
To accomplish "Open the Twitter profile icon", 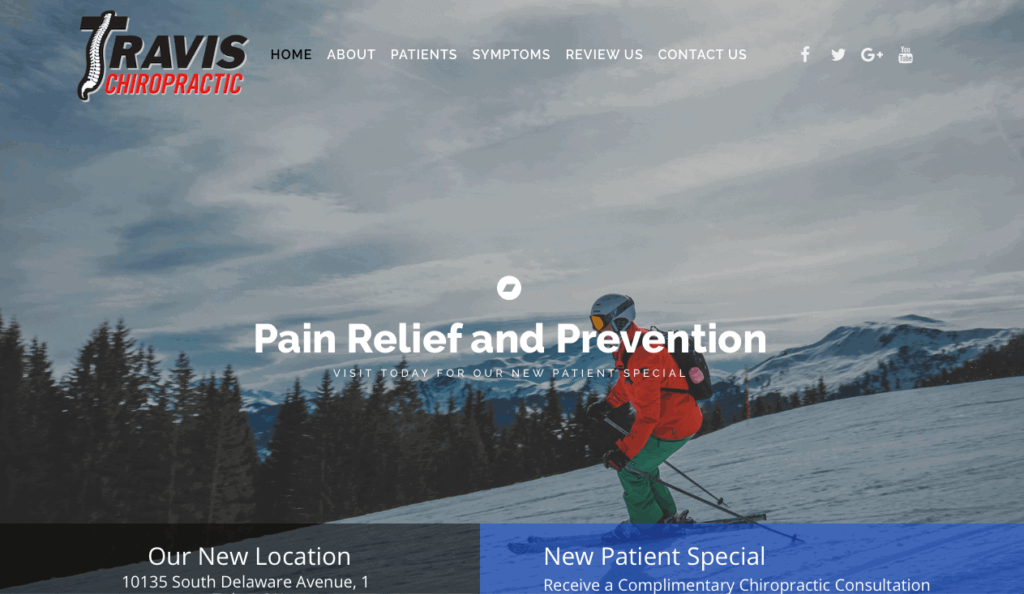I will [838, 55].
